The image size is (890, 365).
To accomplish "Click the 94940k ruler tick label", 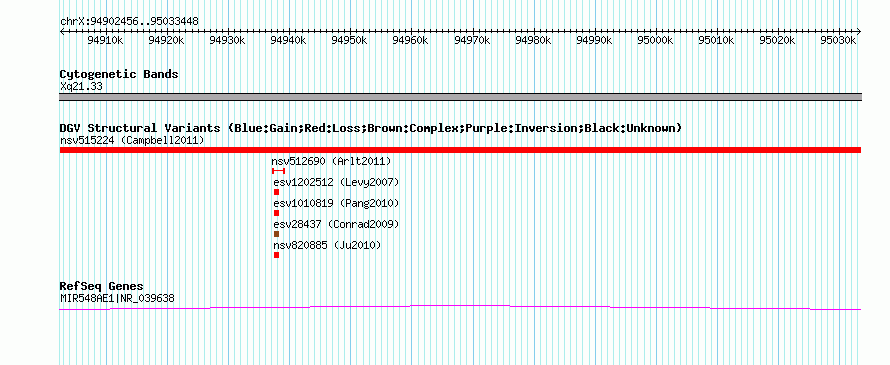I will [288, 41].
